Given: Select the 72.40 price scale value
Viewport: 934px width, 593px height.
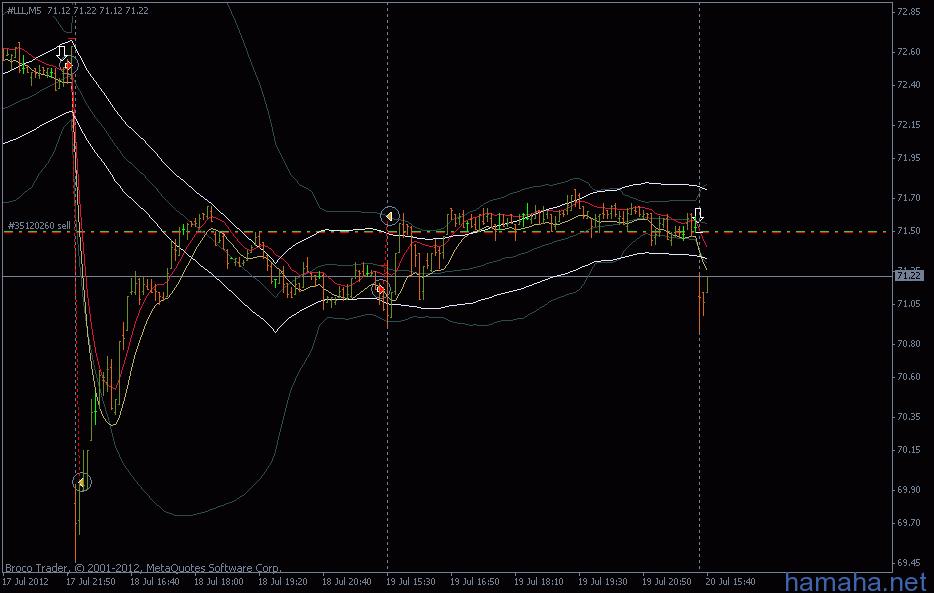Looking at the screenshot, I should (x=908, y=85).
